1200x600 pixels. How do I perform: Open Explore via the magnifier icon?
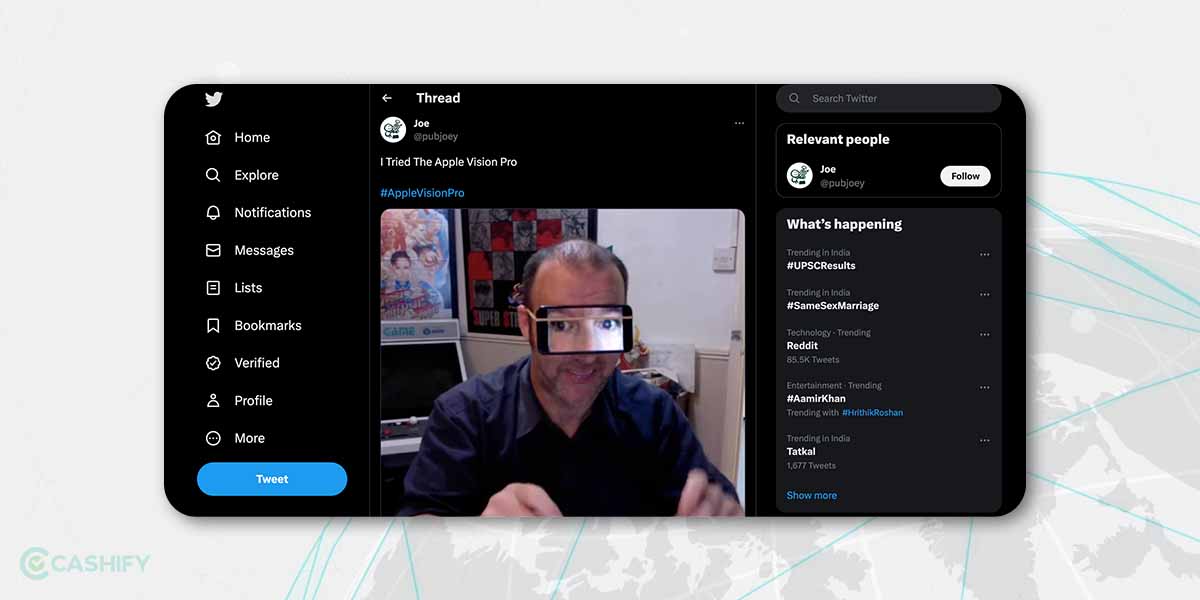click(213, 175)
